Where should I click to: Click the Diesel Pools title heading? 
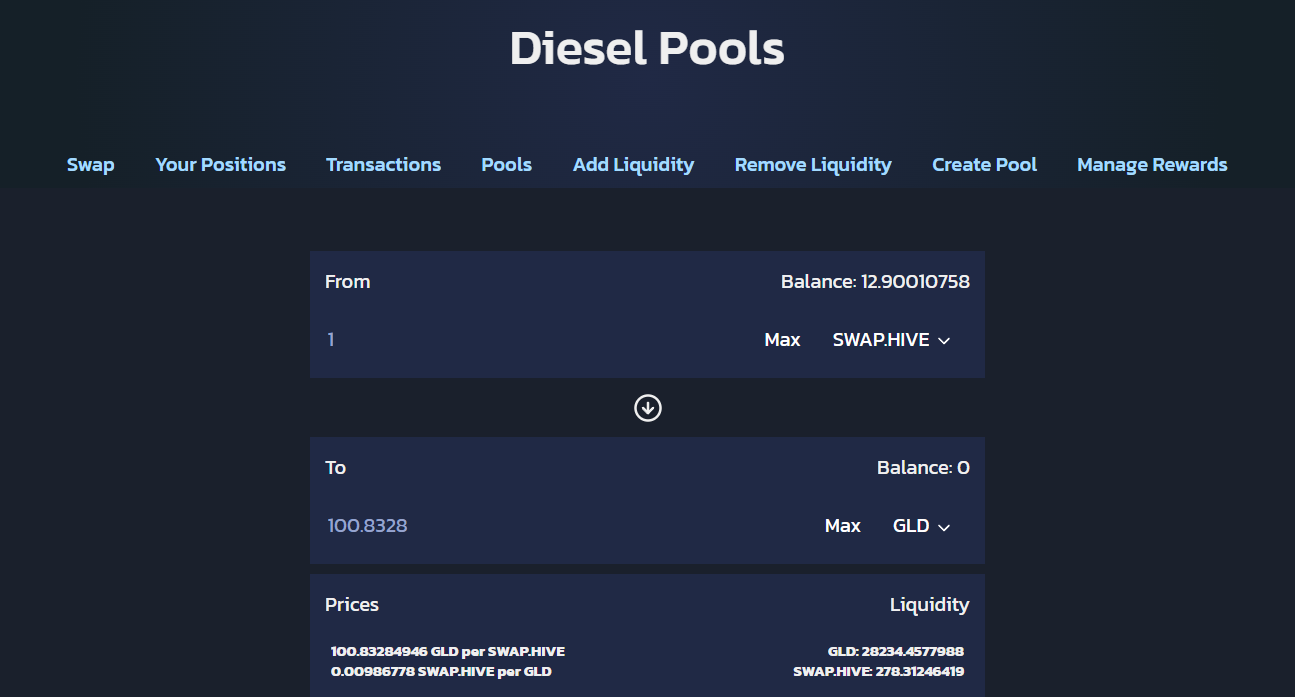[x=647, y=48]
